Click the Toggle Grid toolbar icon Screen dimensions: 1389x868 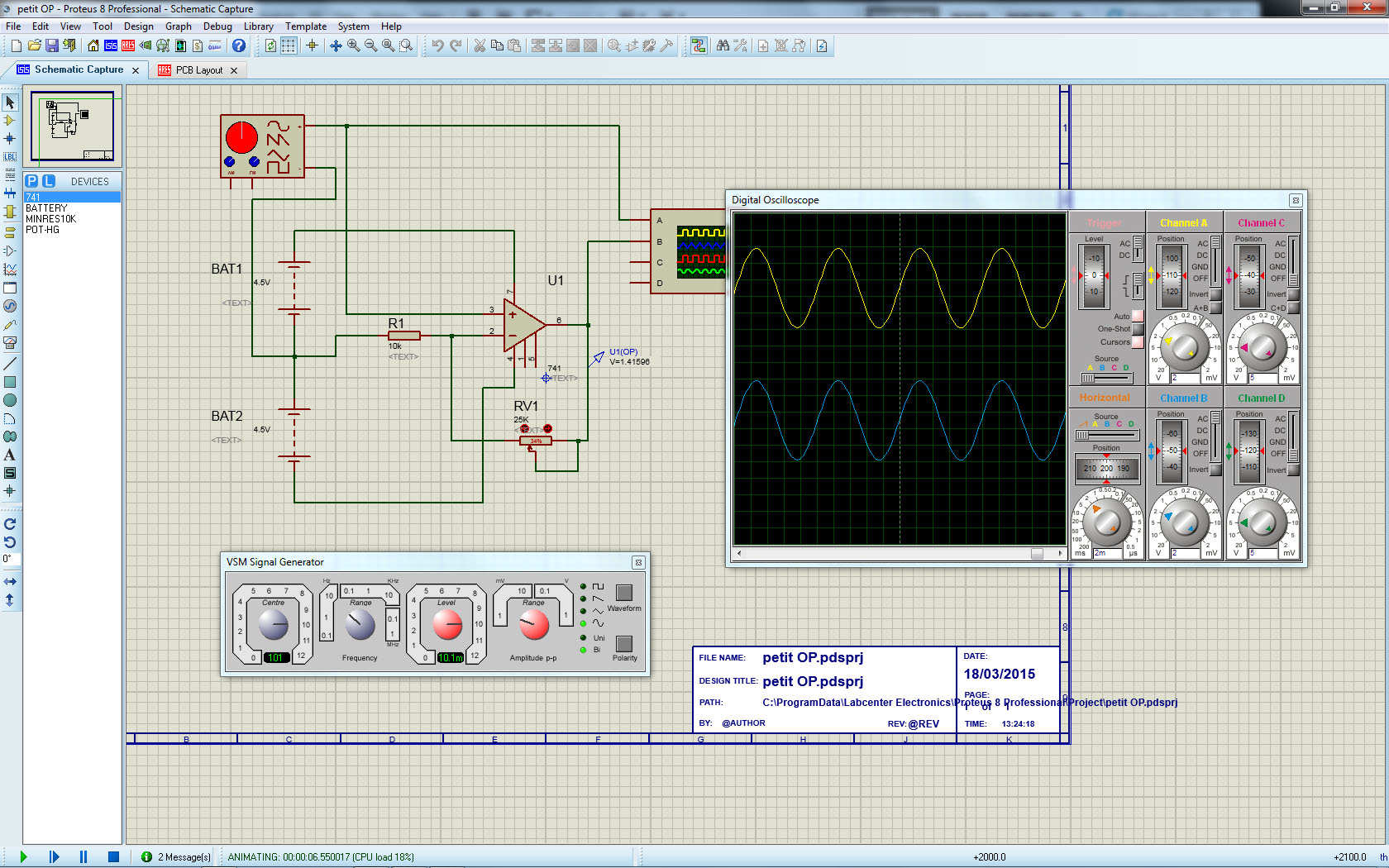coord(289,46)
